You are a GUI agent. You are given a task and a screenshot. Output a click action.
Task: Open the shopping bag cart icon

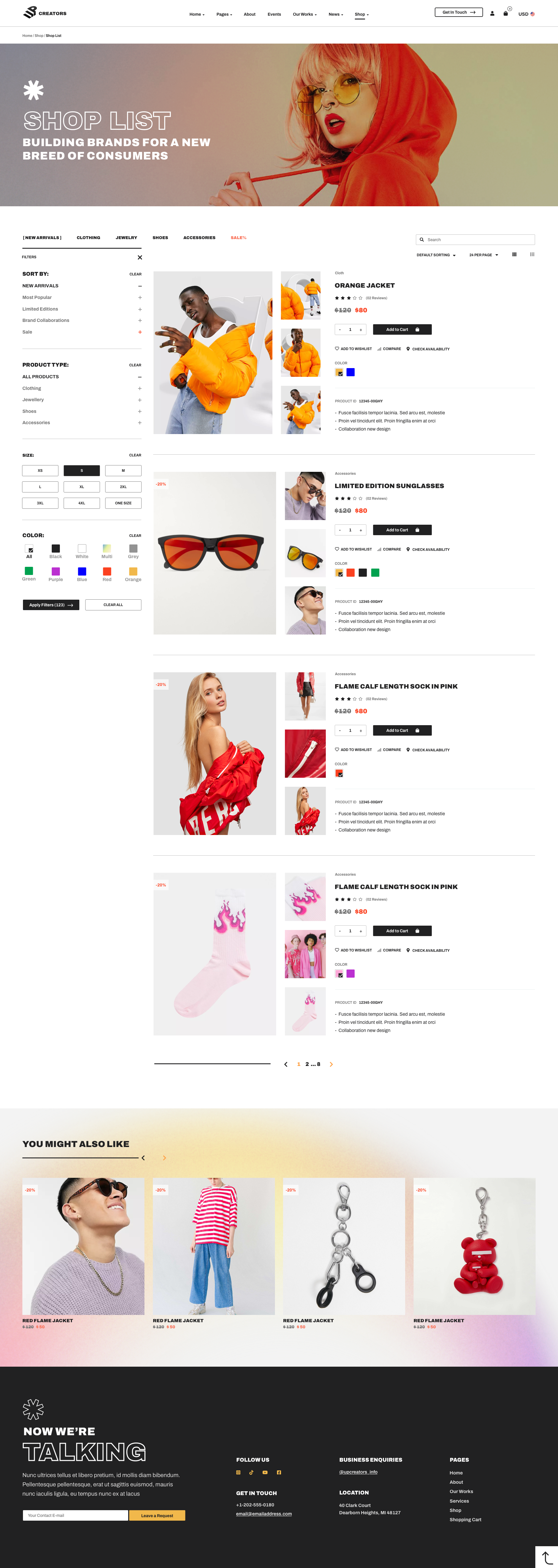[x=506, y=13]
